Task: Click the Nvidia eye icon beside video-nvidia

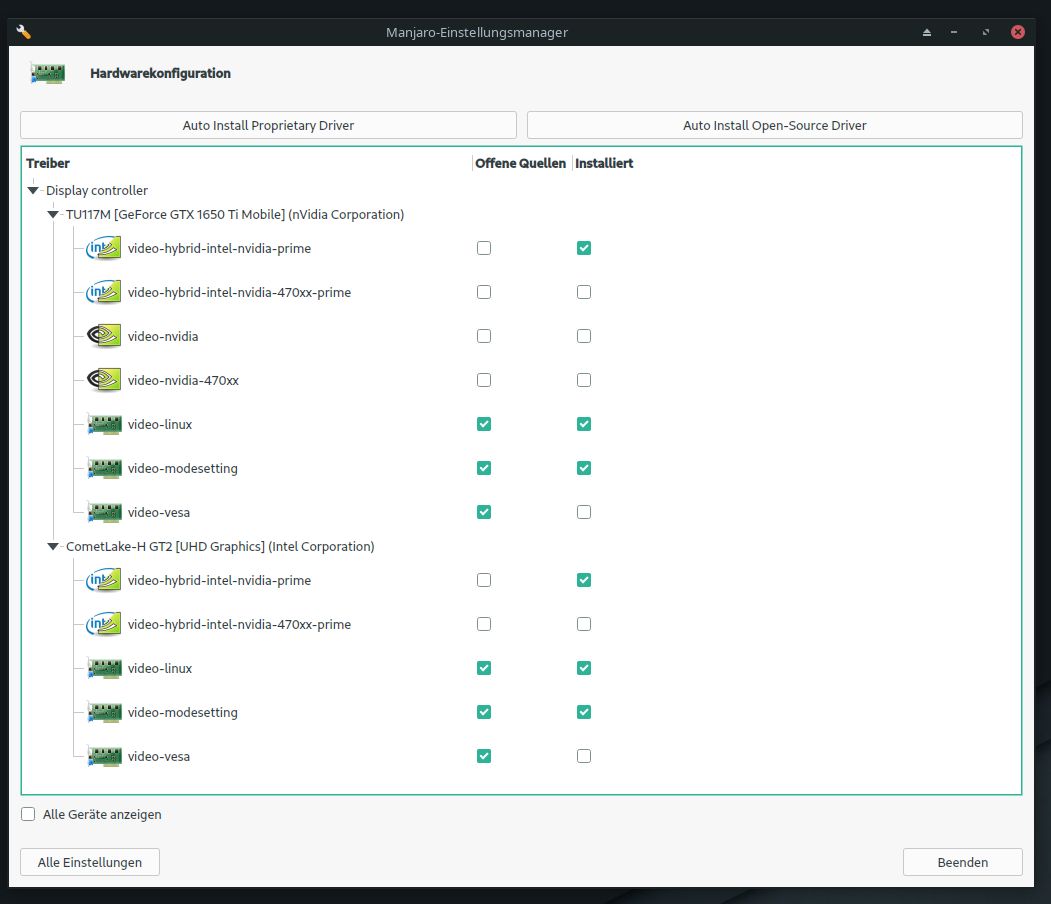Action: (104, 336)
